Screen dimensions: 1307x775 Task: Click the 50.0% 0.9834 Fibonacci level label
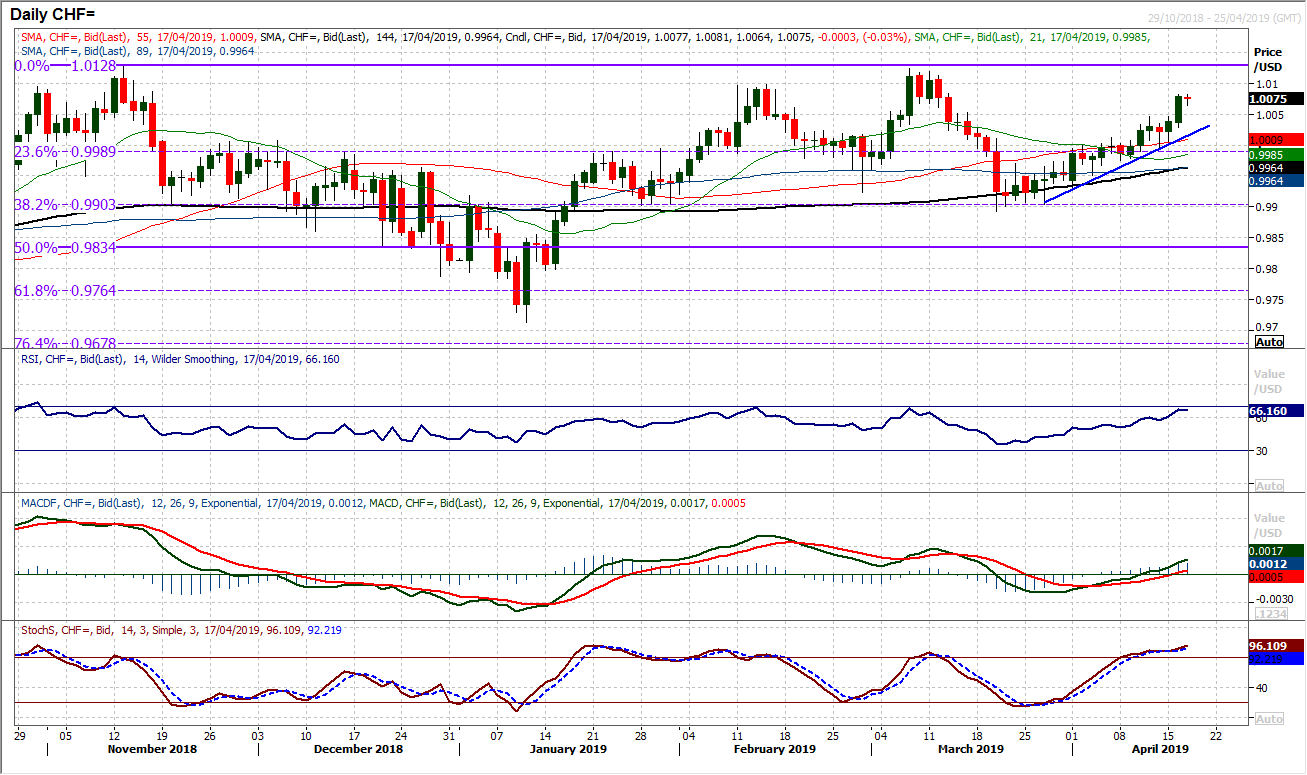(66, 247)
